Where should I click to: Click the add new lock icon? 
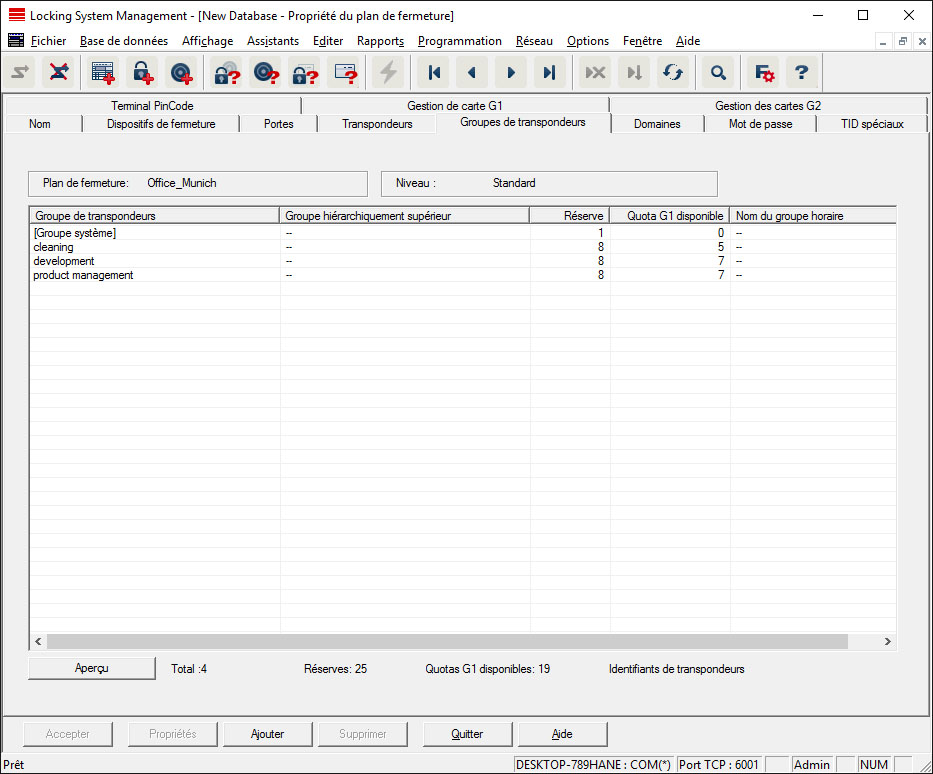point(142,73)
